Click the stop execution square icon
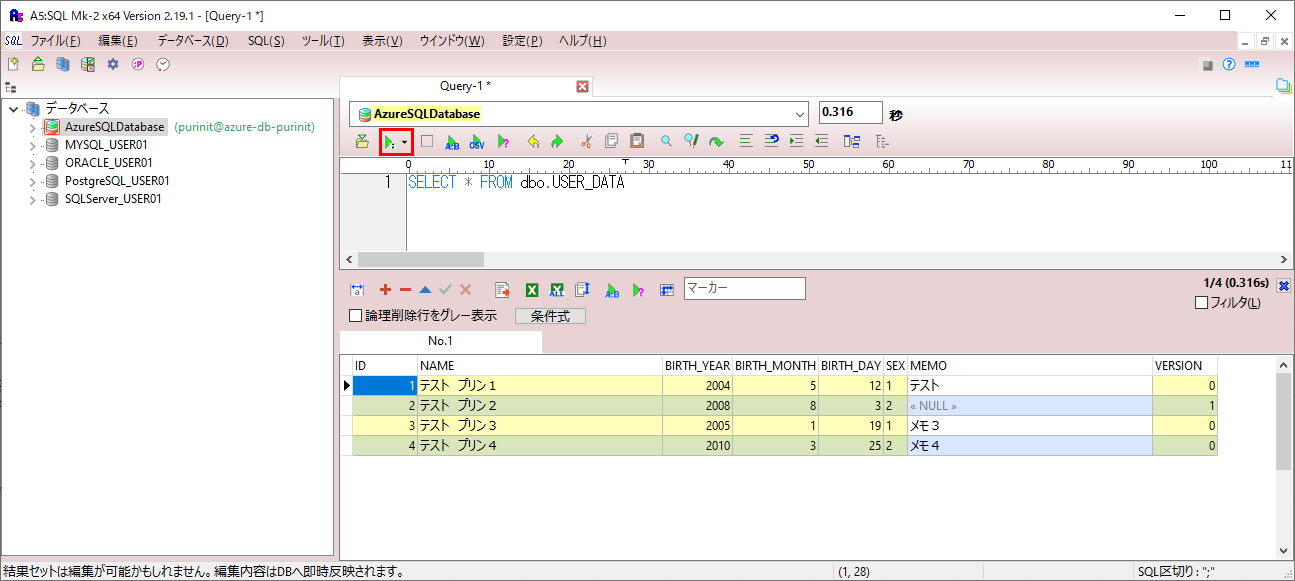This screenshot has width=1295, height=581. [x=427, y=141]
